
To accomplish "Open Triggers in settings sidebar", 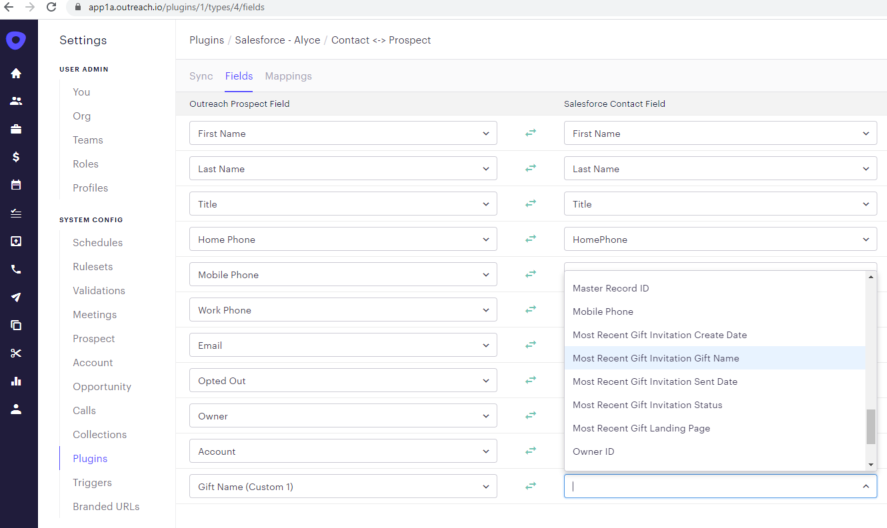I will click(x=92, y=483).
